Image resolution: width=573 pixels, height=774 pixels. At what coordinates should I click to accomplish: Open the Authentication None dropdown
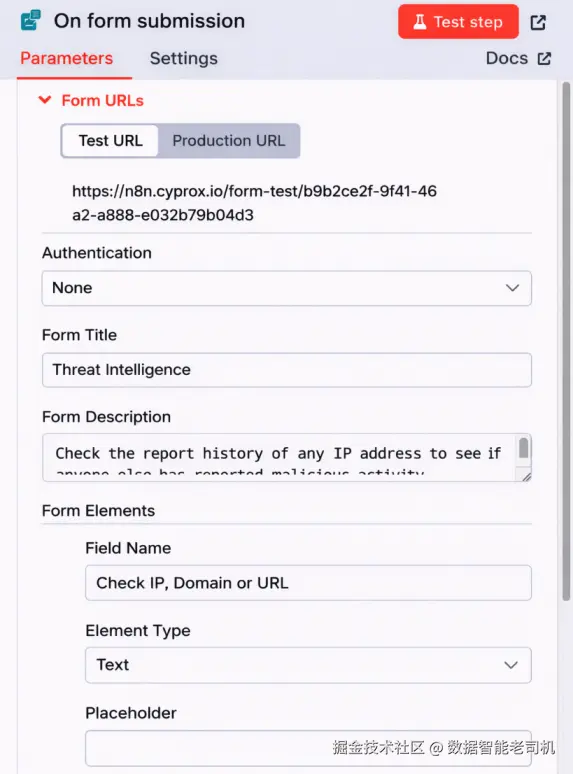[287, 288]
